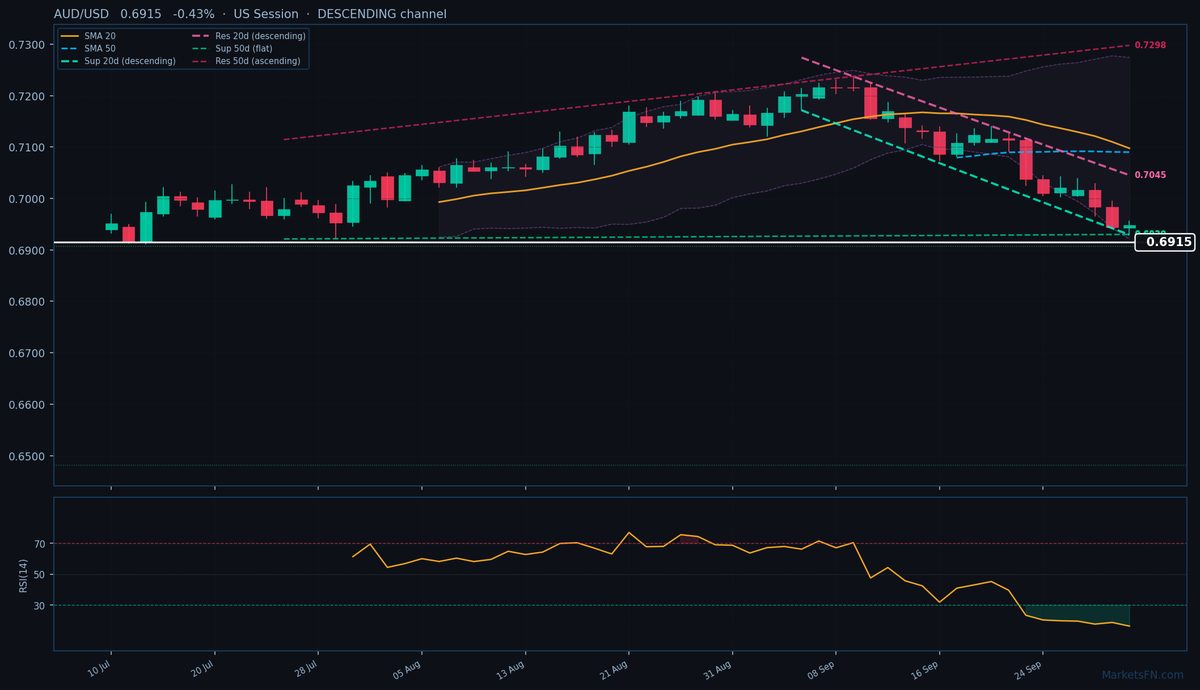1200x690 pixels.
Task: Click the 0.7045 resistance price label
Action: 1150,175
